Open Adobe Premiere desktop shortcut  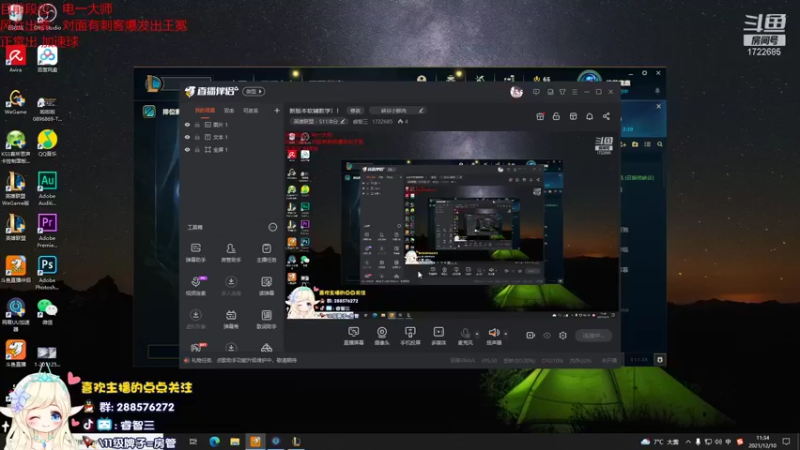pyautogui.click(x=47, y=231)
